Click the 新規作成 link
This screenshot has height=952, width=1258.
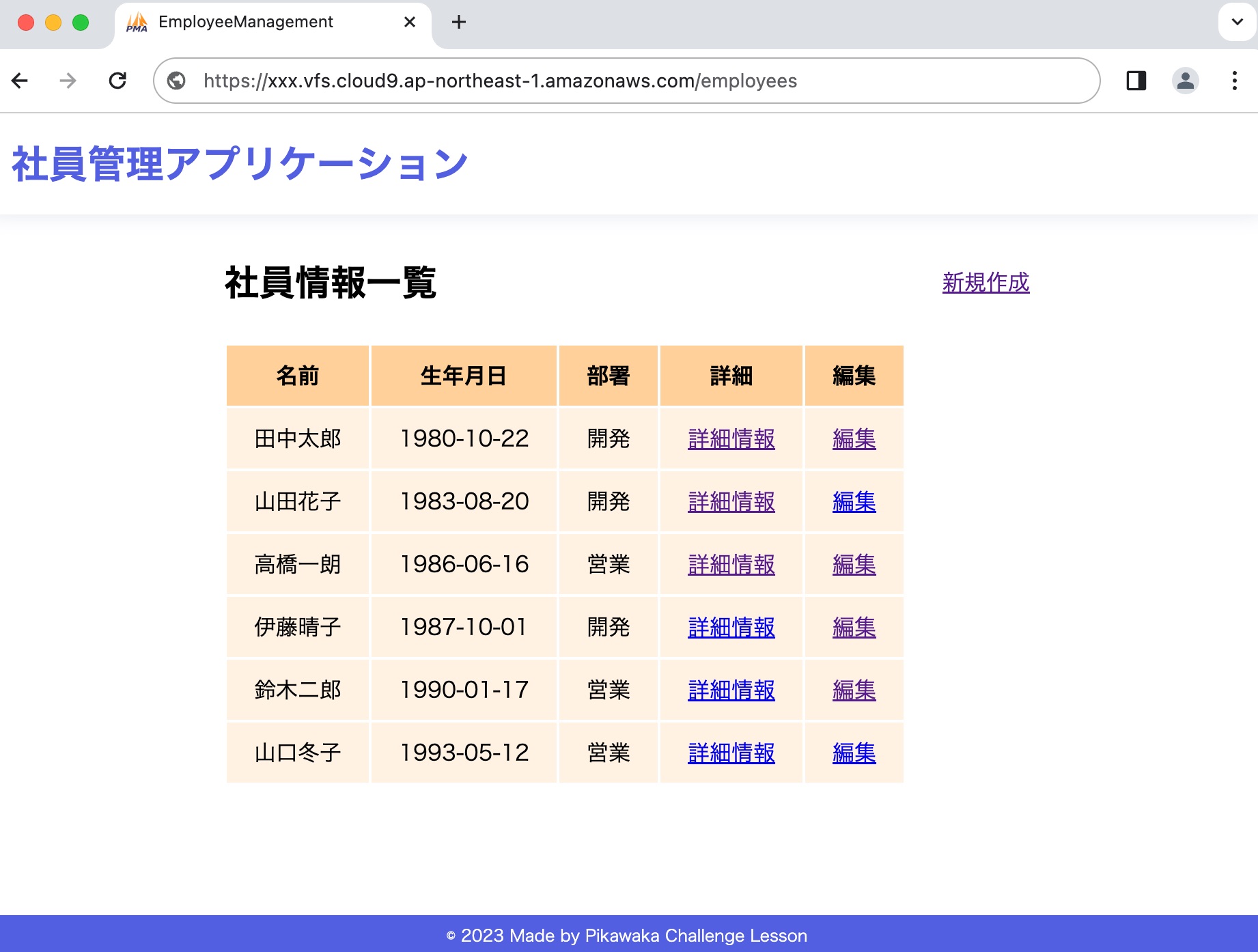pos(985,283)
